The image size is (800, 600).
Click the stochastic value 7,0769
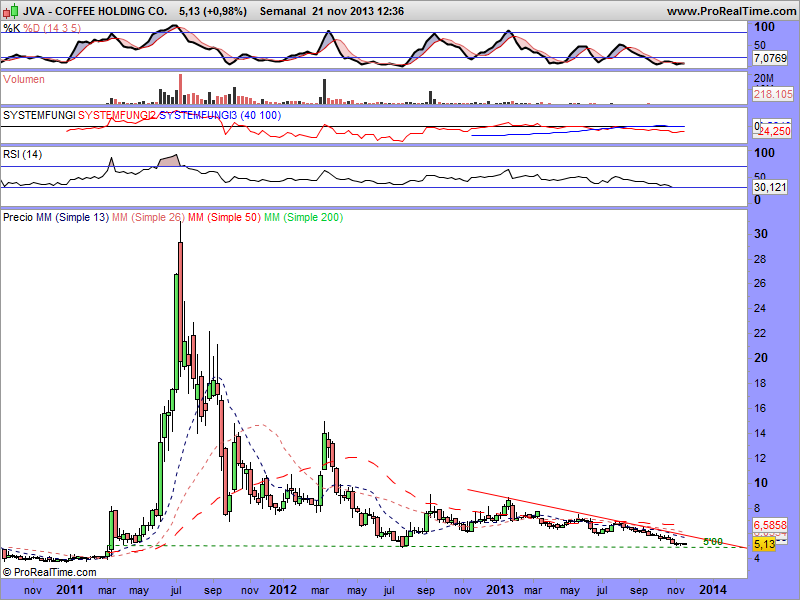click(770, 58)
